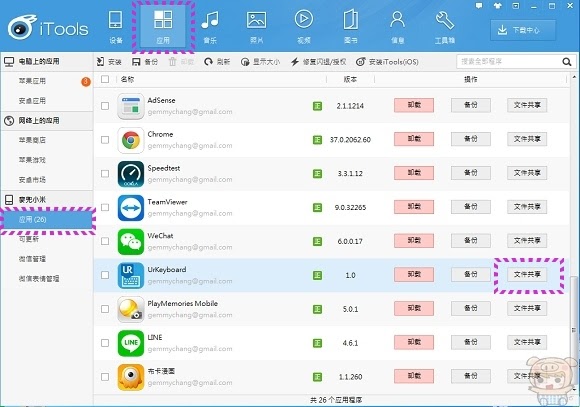Click the 刷新 (Refresh) toolbar button

(x=217, y=62)
